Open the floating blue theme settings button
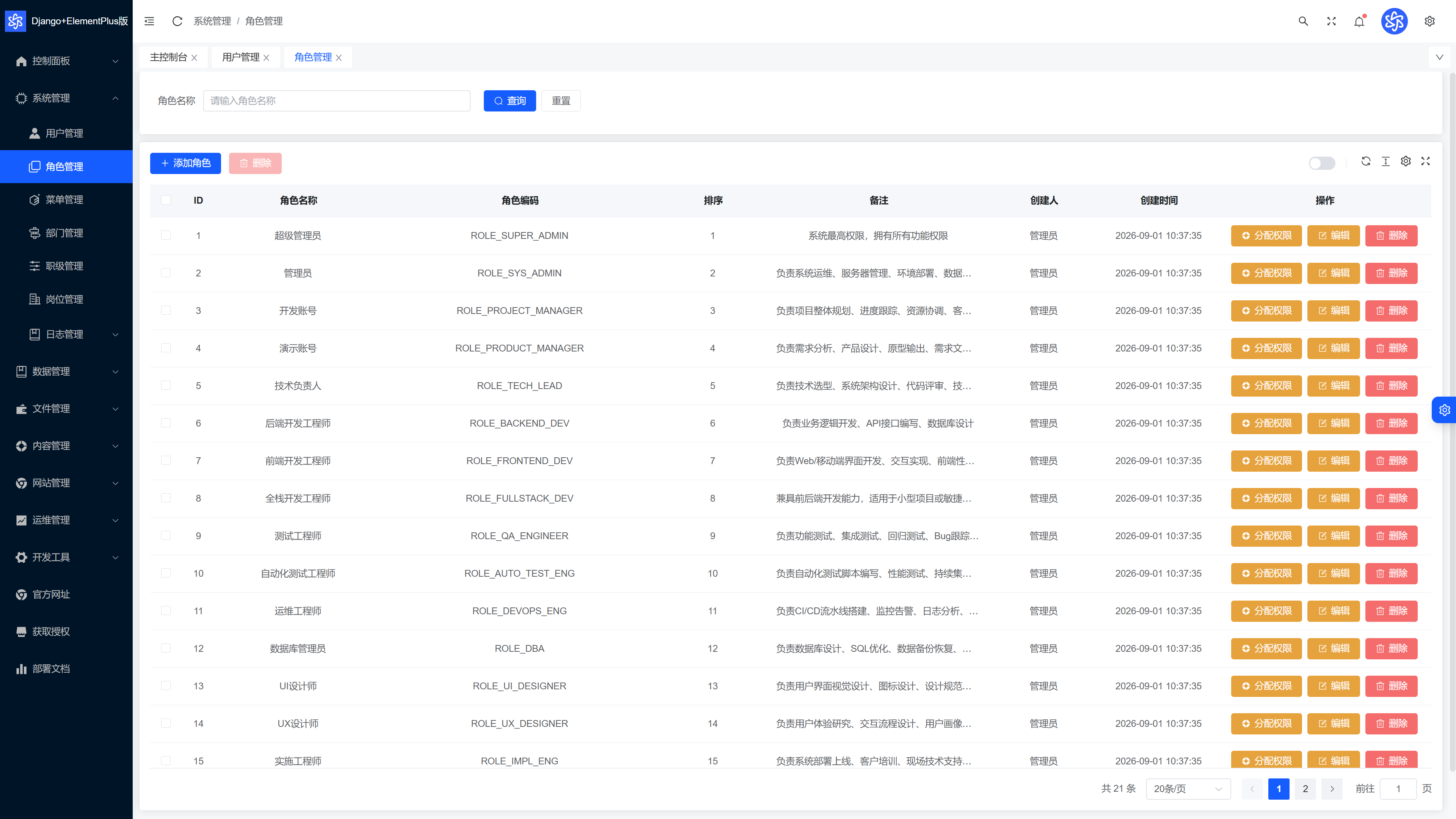This screenshot has height=819, width=1456. [x=1444, y=410]
